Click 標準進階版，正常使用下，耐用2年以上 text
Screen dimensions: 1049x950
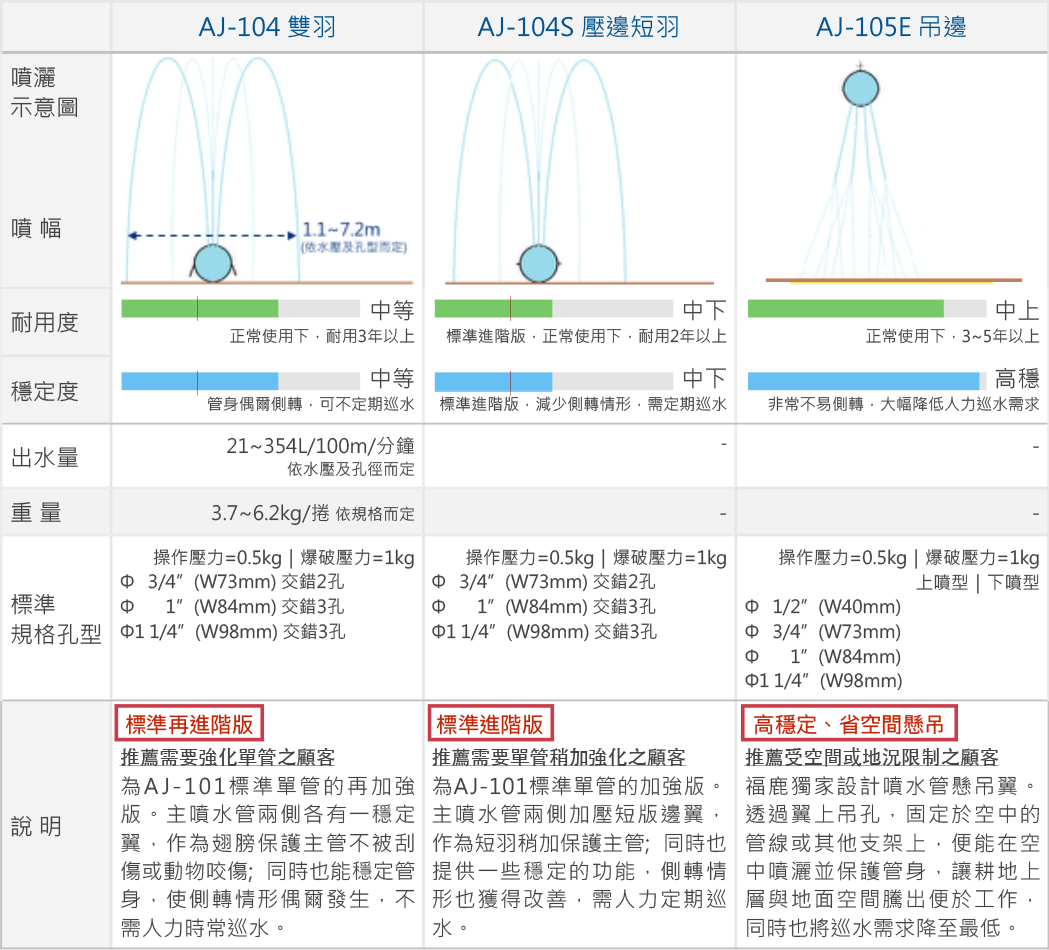click(586, 336)
